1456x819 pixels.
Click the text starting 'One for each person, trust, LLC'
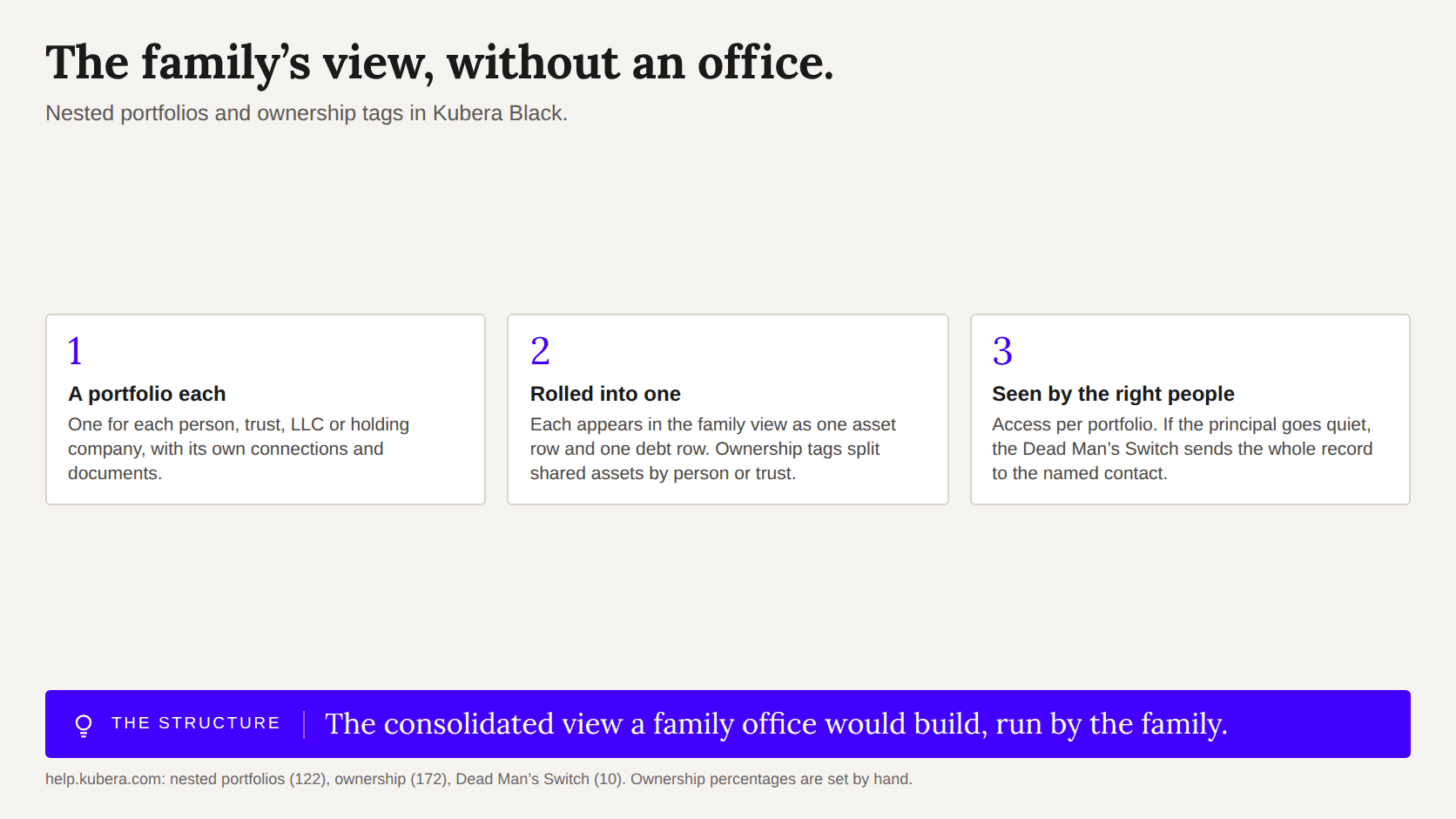pyautogui.click(x=239, y=449)
